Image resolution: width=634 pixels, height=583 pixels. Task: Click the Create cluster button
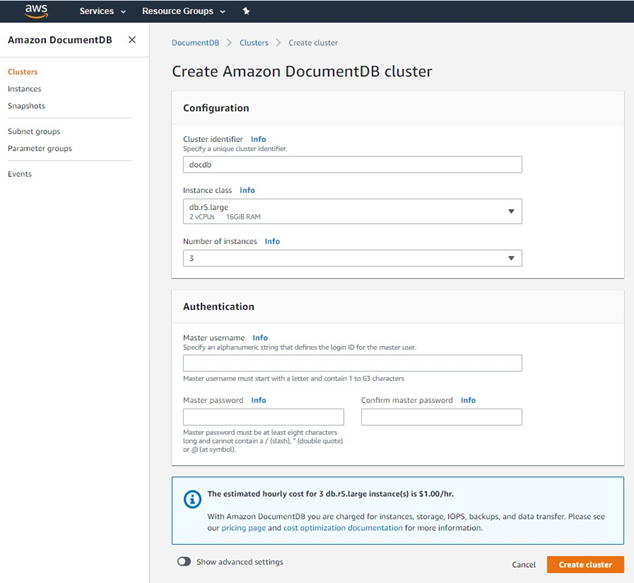[x=585, y=564]
